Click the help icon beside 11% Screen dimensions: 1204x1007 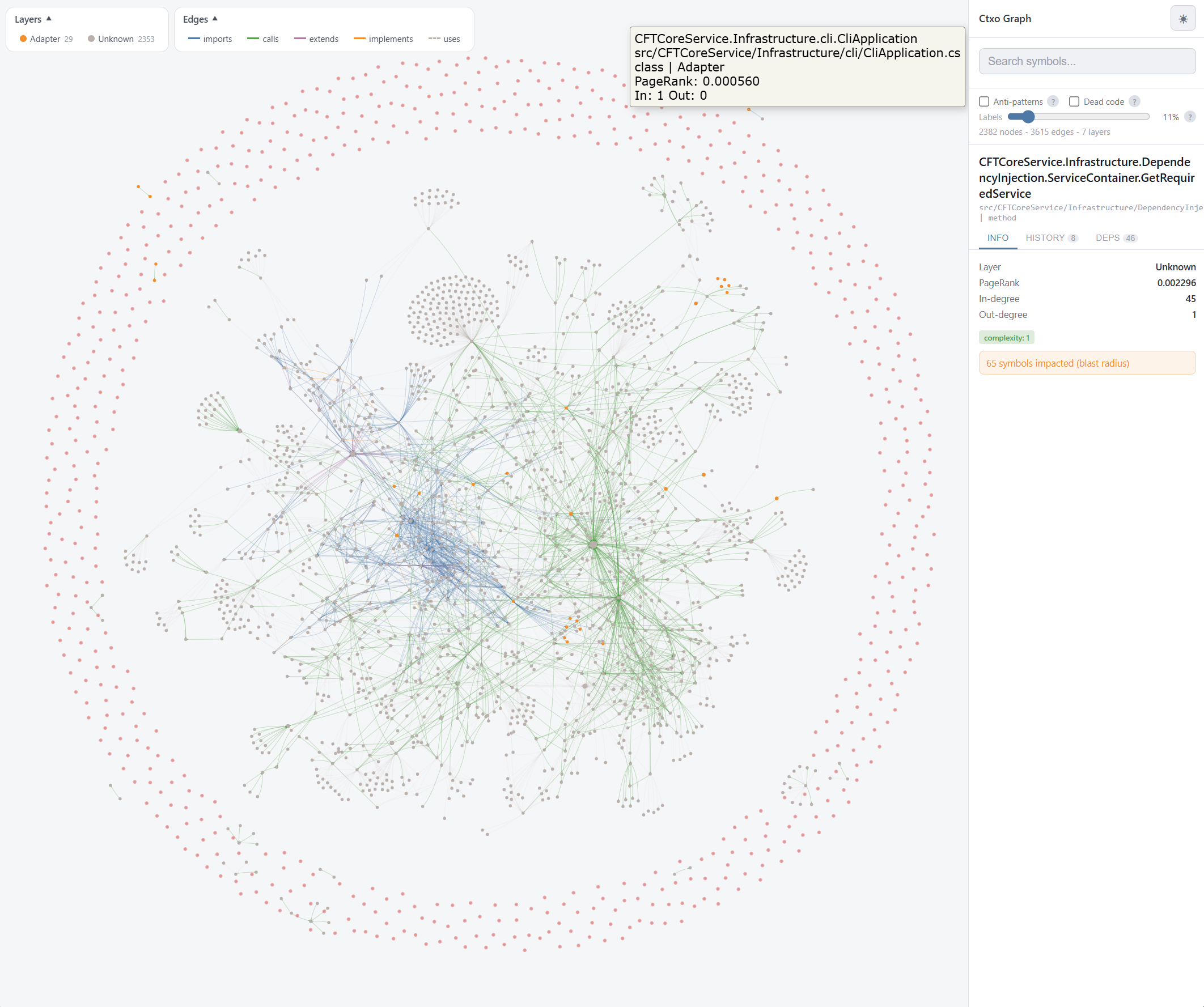coord(1191,117)
